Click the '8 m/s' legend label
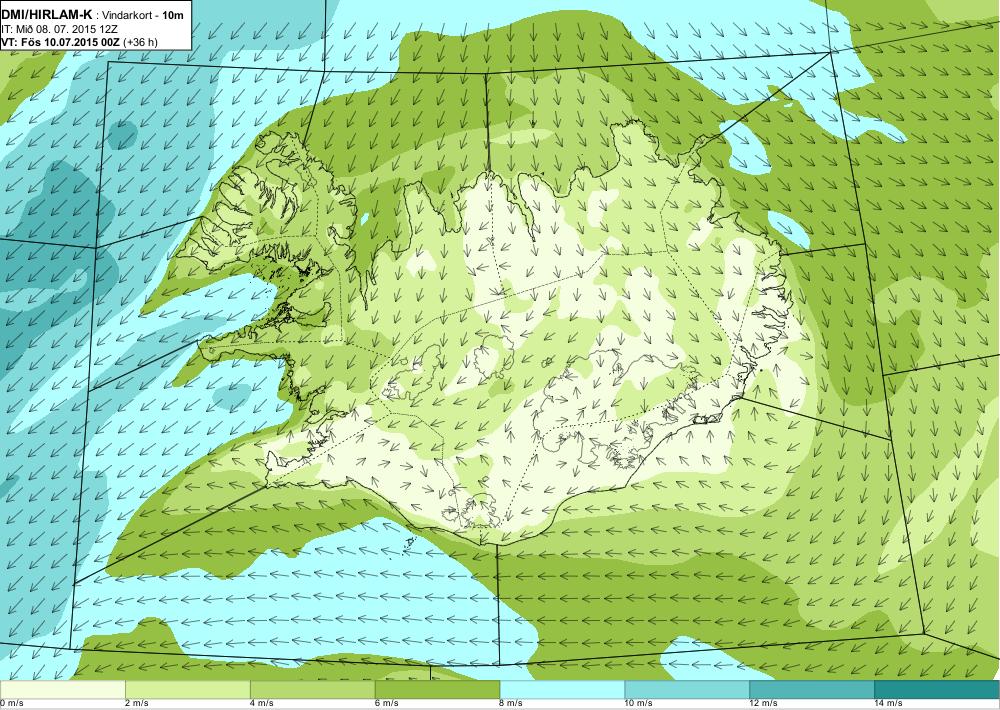This screenshot has height=710, width=1000. click(512, 704)
